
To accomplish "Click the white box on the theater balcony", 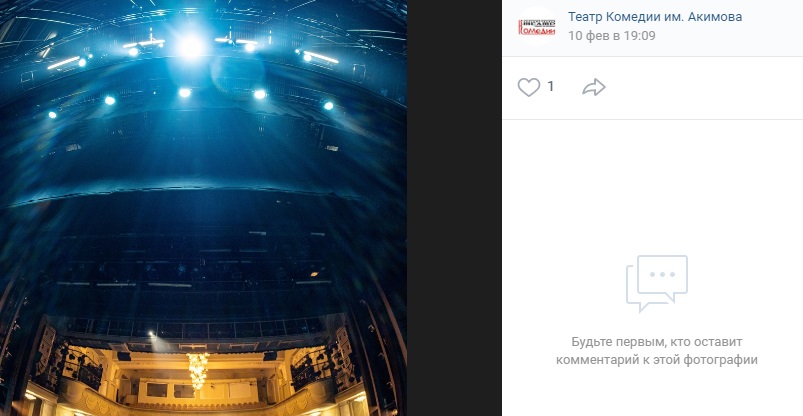I will [197, 390].
